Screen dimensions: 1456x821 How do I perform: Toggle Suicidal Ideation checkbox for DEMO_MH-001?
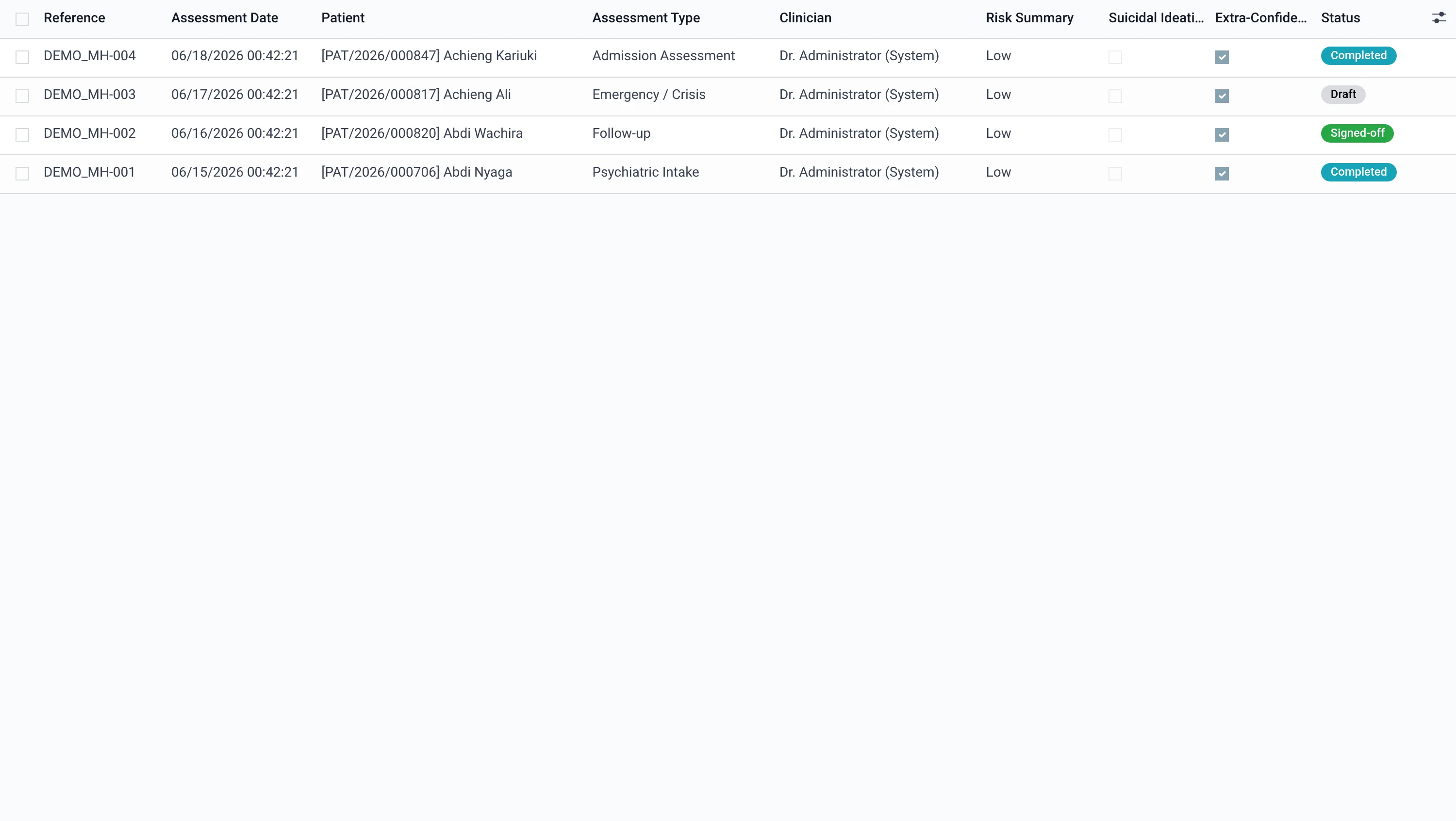[1115, 173]
